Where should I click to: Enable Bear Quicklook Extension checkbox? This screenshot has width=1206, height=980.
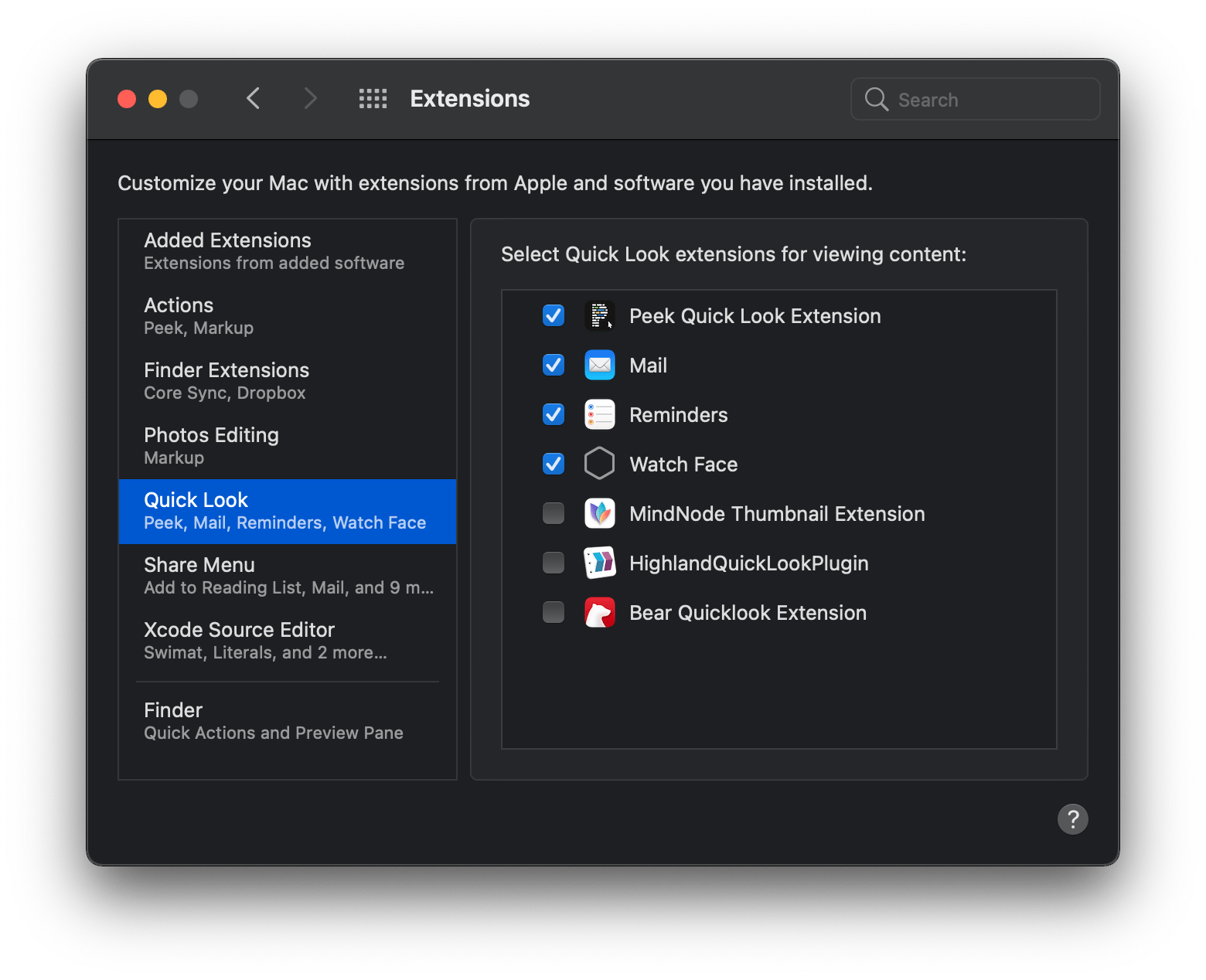tap(554, 612)
